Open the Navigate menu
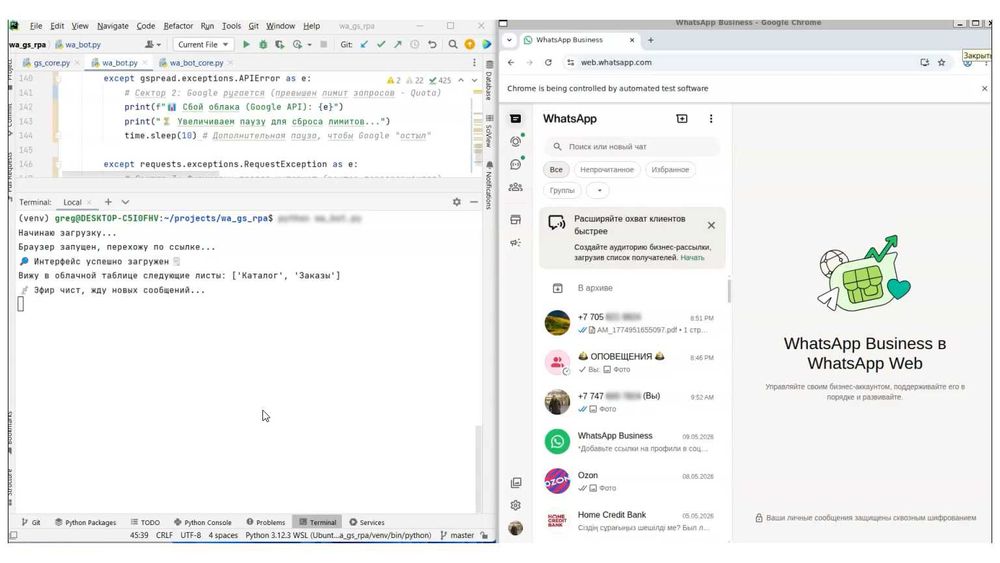Viewport: 1000px width, 563px height. pyautogui.click(x=113, y=26)
